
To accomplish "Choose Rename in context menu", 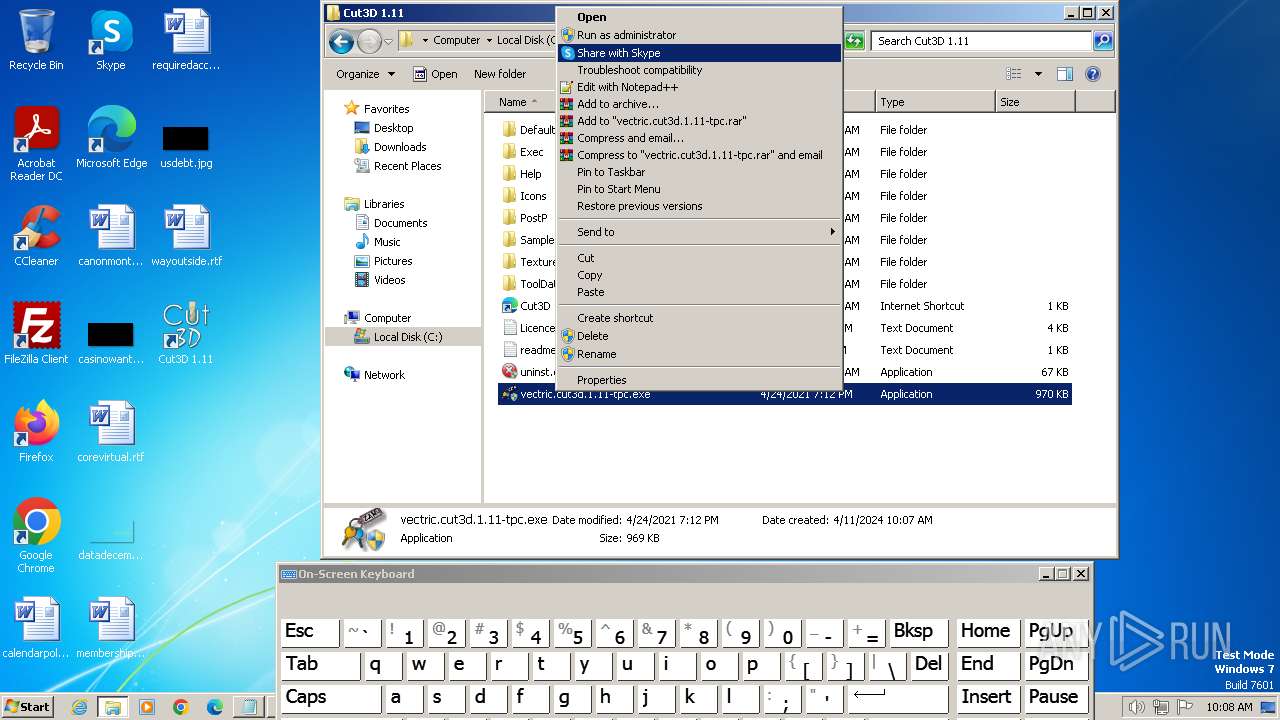I will coord(699,354).
